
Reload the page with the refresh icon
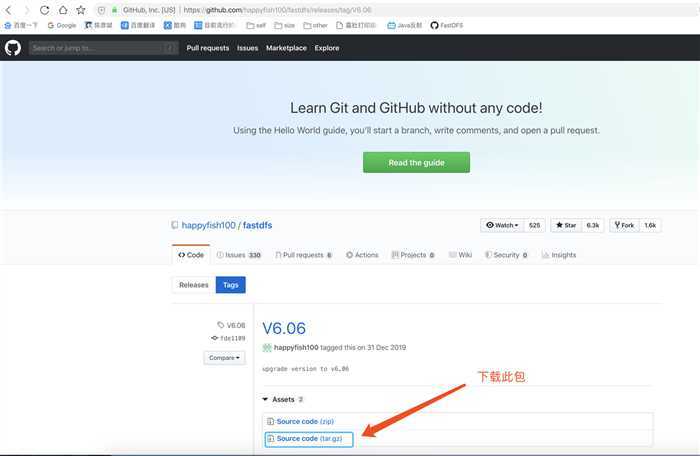(x=44, y=10)
